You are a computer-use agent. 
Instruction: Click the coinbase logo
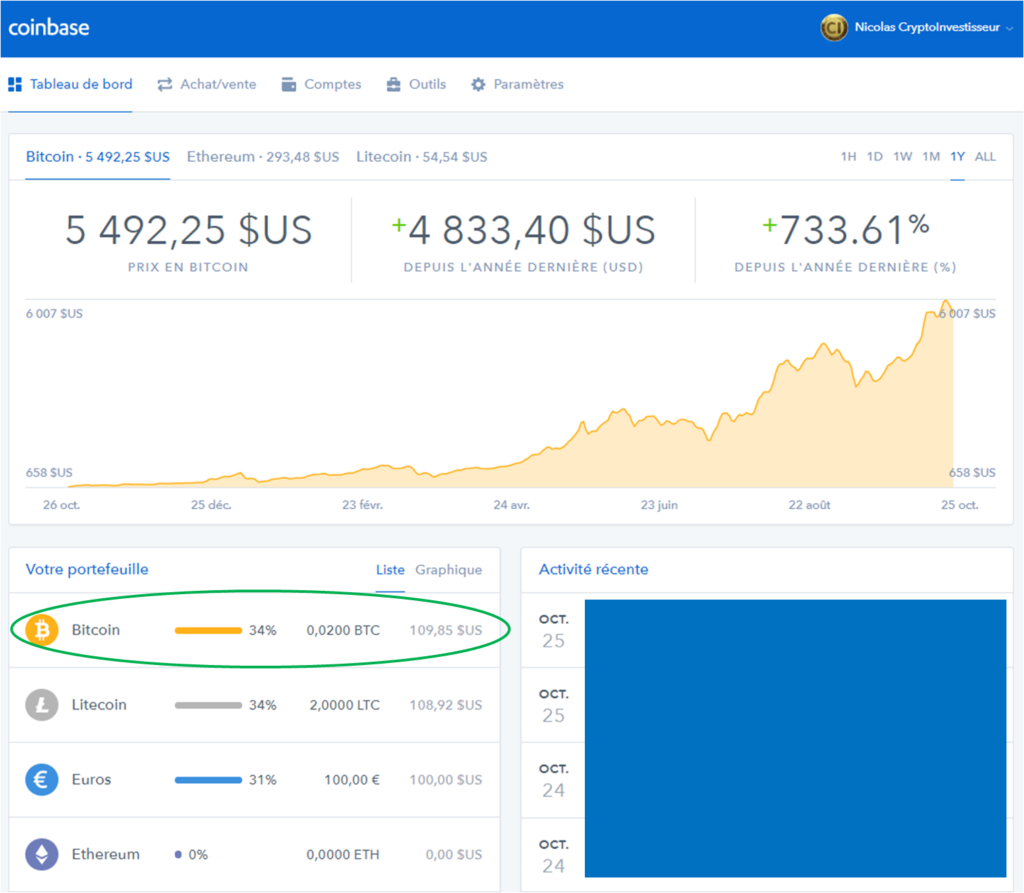click(49, 27)
